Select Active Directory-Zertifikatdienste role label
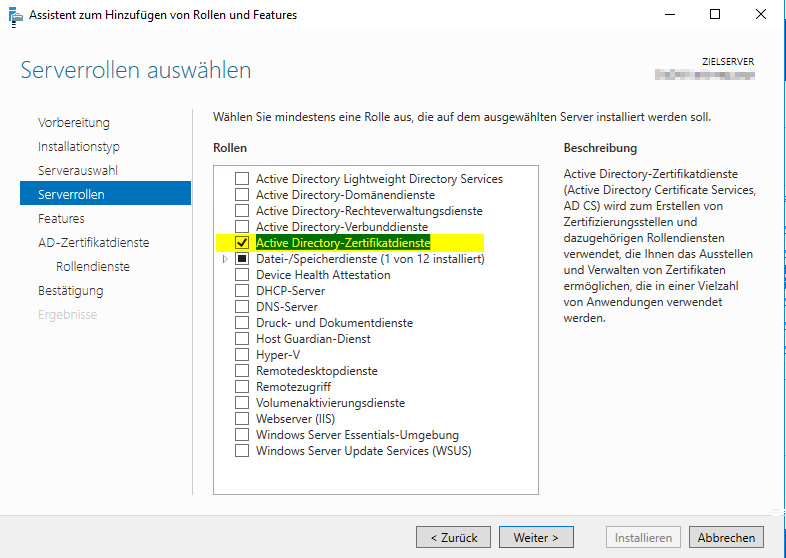This screenshot has width=786, height=558. click(343, 243)
